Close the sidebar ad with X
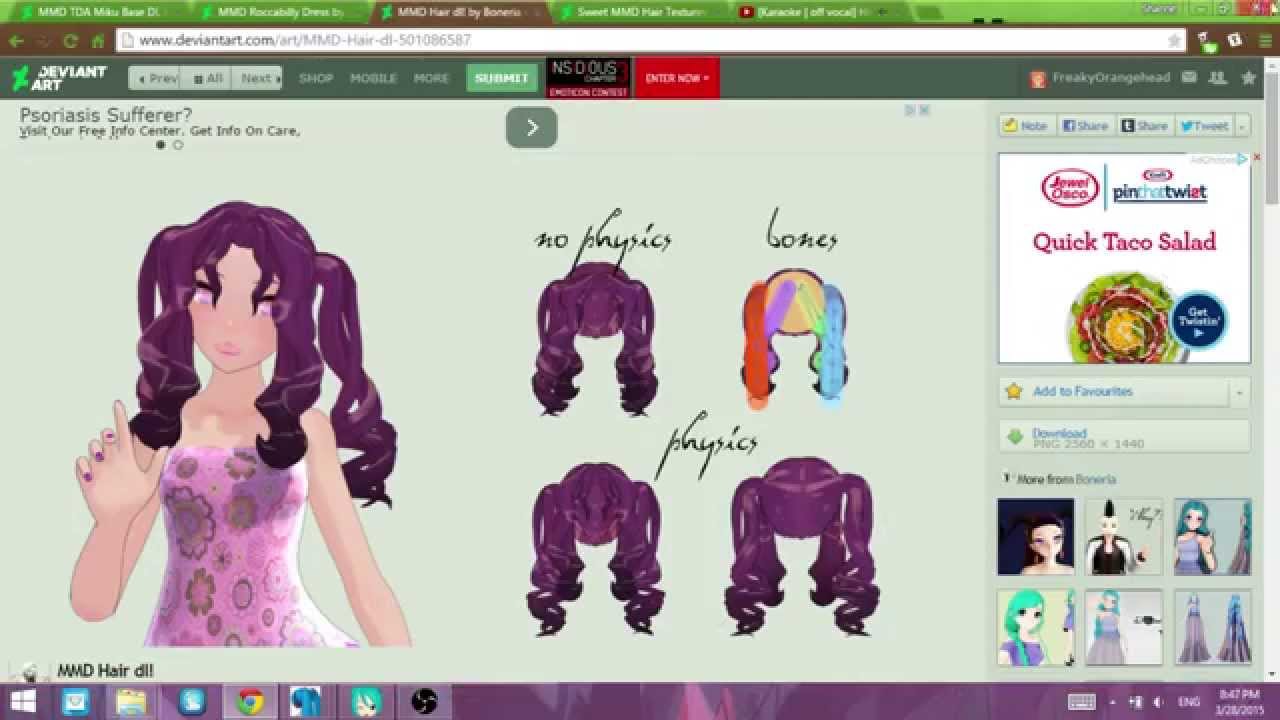 pyautogui.click(x=1257, y=158)
